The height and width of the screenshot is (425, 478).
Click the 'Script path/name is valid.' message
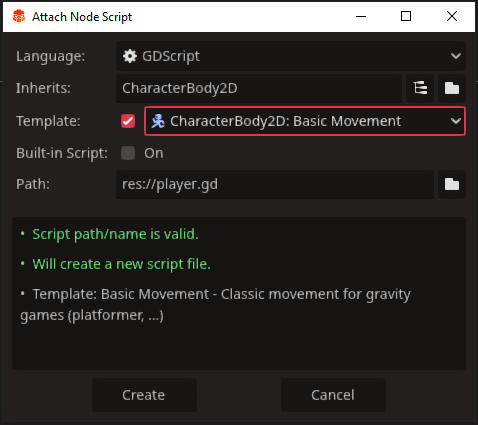pos(115,234)
